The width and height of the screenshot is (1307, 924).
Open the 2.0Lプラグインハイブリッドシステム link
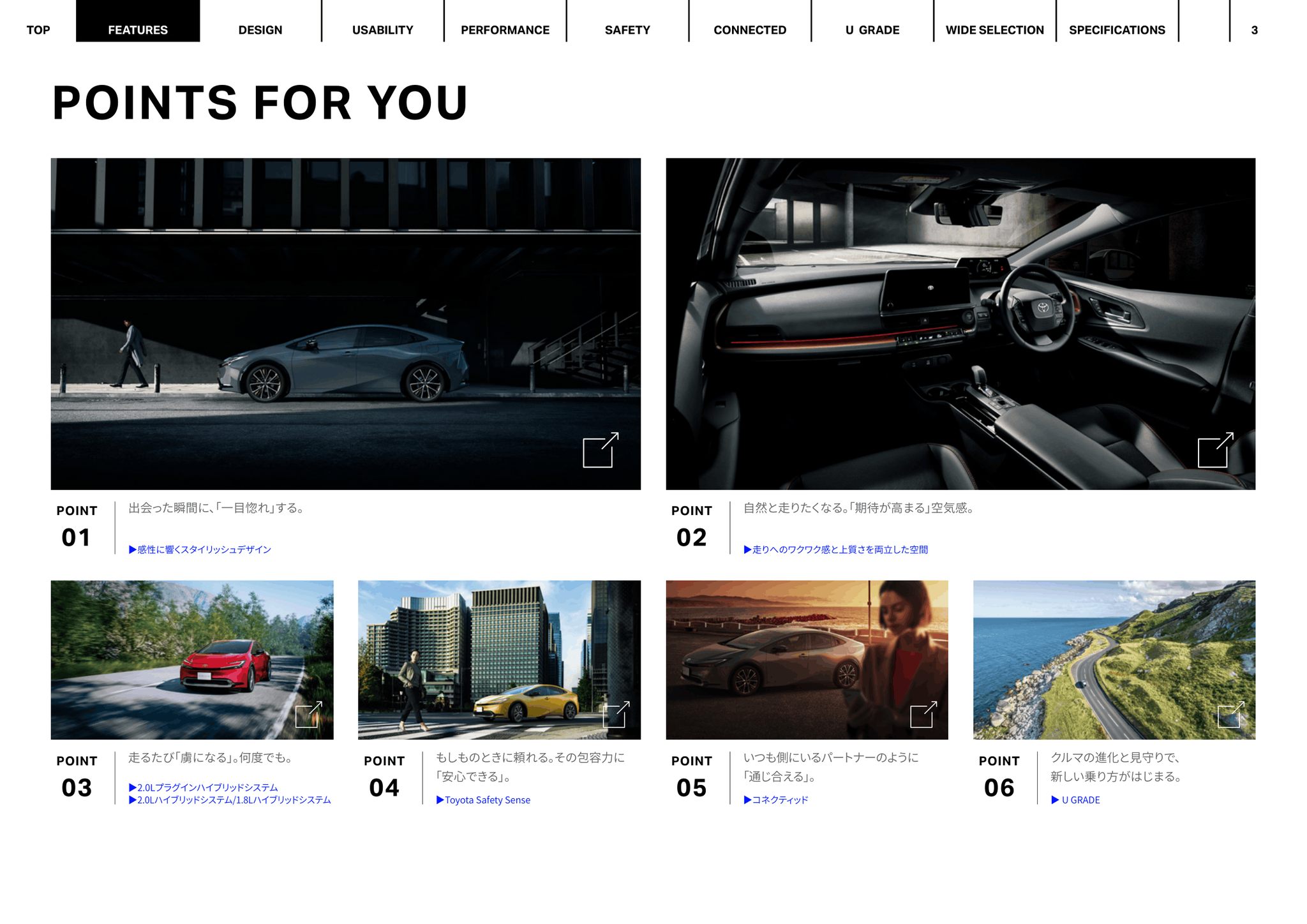(x=203, y=787)
